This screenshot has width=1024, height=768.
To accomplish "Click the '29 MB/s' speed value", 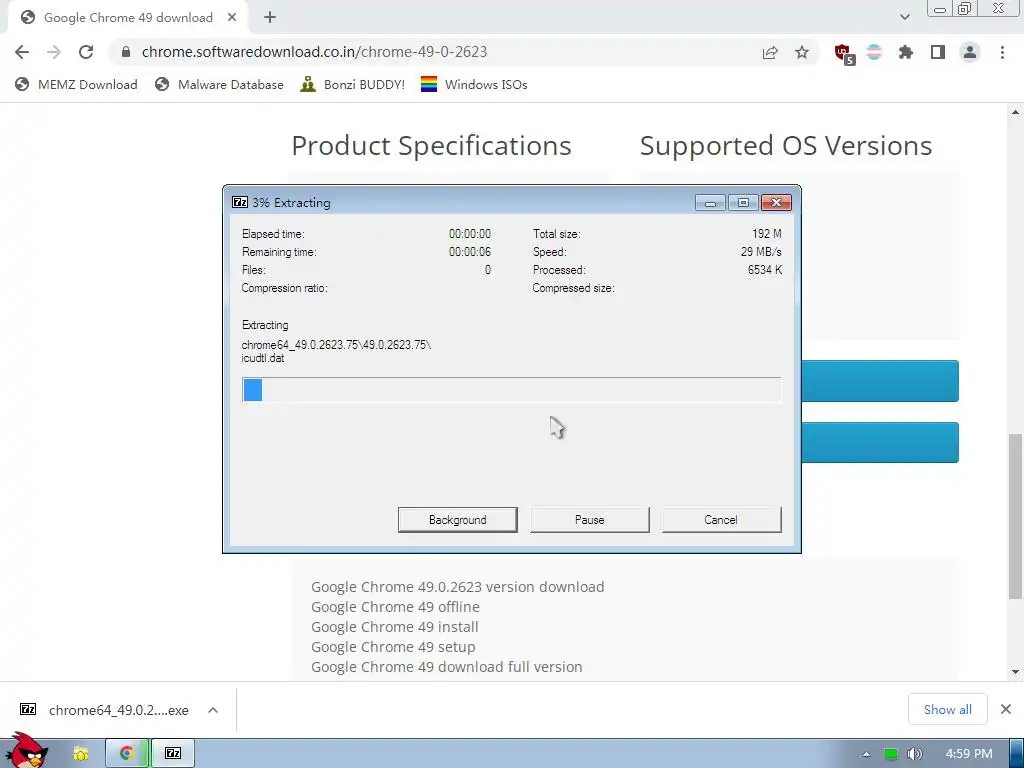I will [761, 251].
